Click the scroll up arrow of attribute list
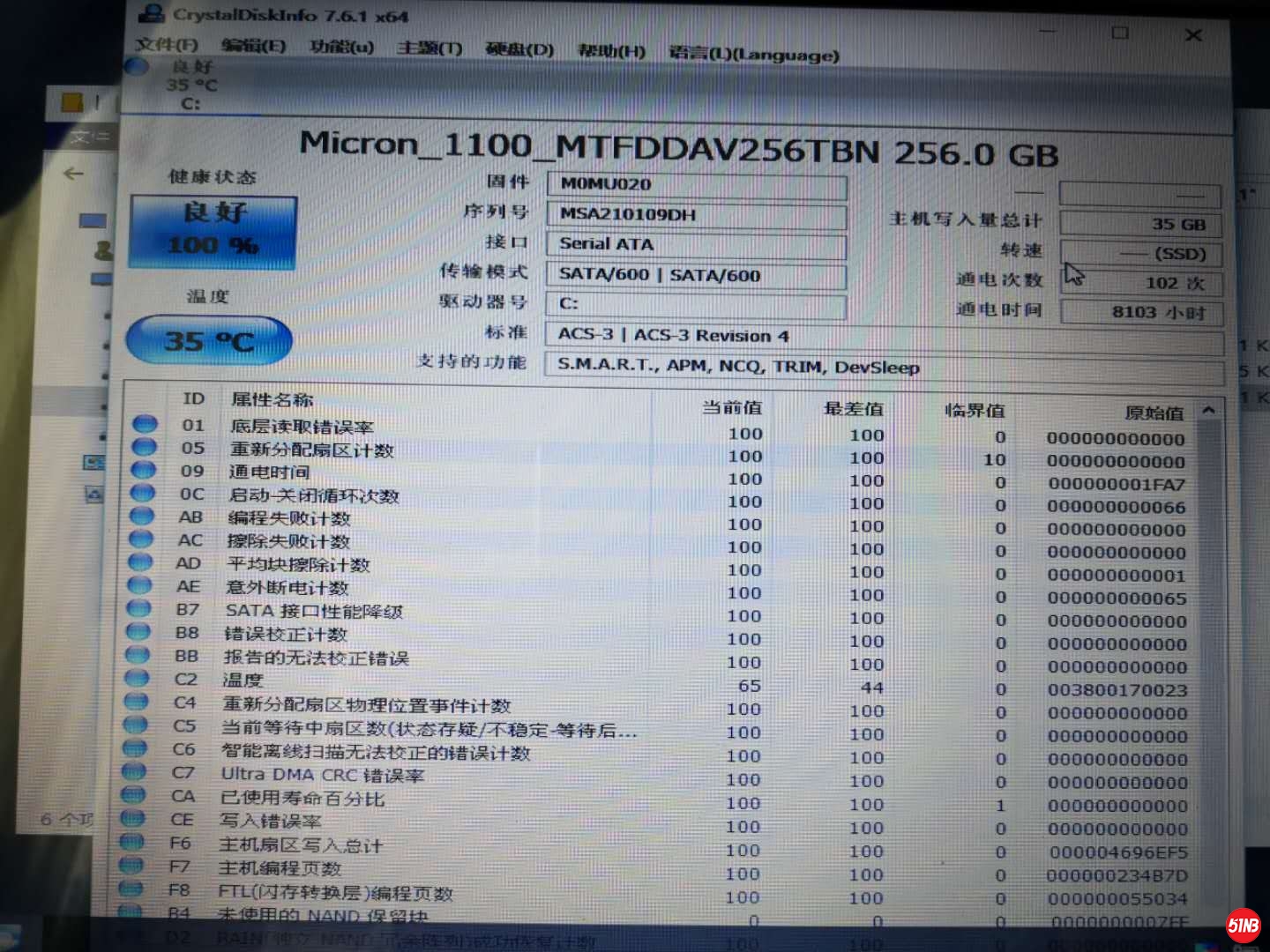This screenshot has width=1270, height=952. click(1208, 410)
